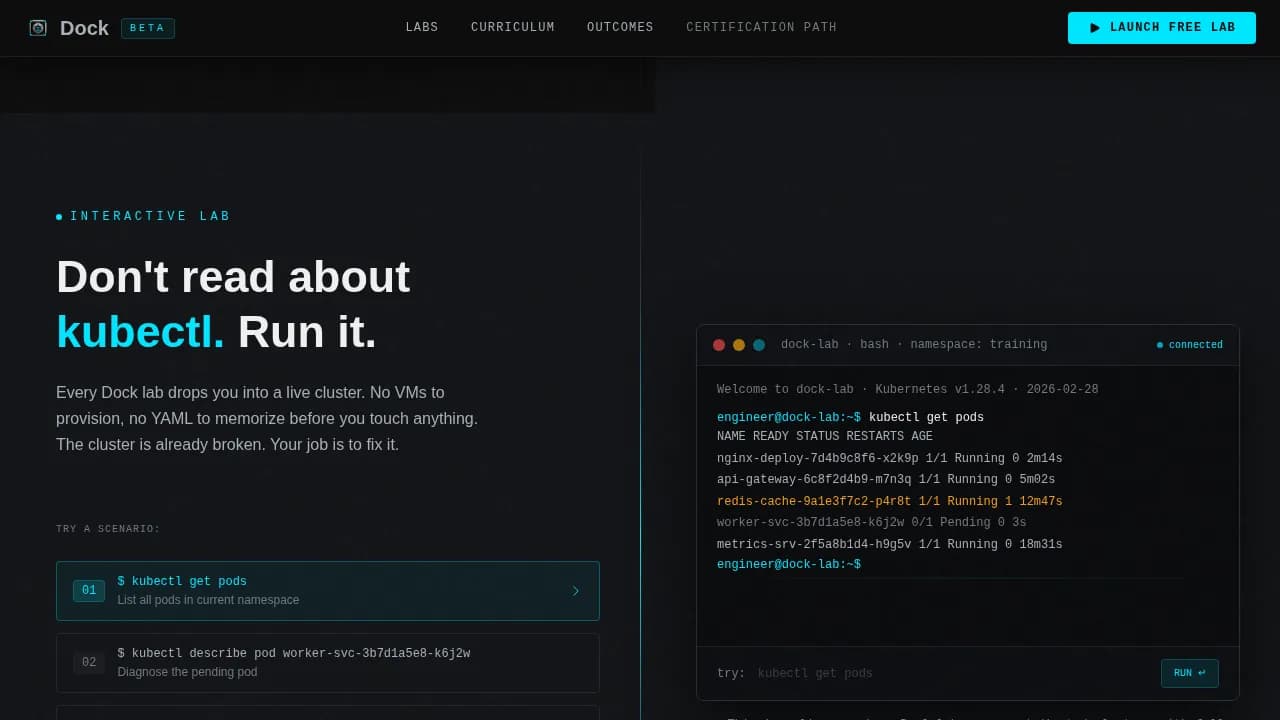Open the Outcomes nav item
The height and width of the screenshot is (720, 1280).
tap(620, 28)
